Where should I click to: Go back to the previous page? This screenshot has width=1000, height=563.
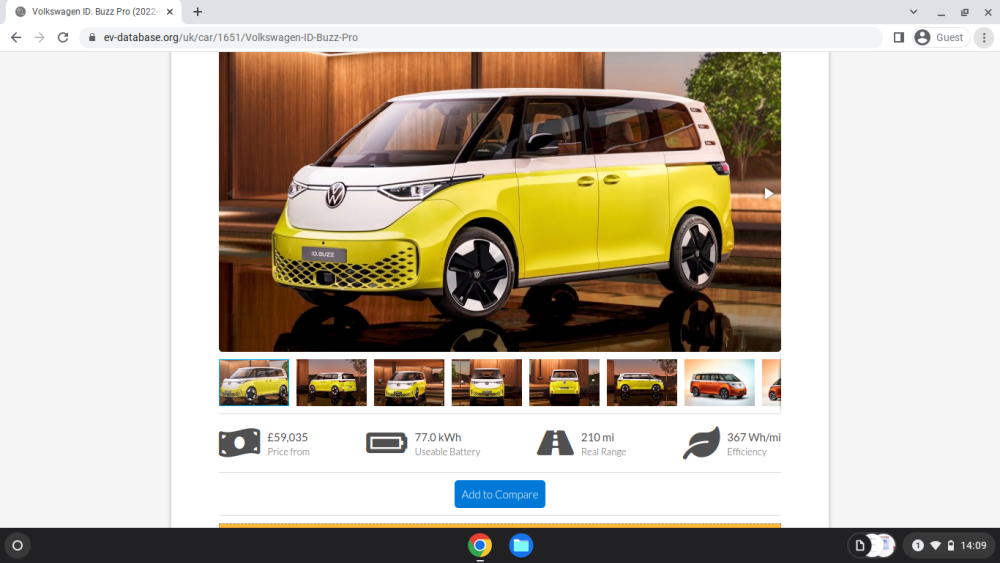pyautogui.click(x=16, y=38)
